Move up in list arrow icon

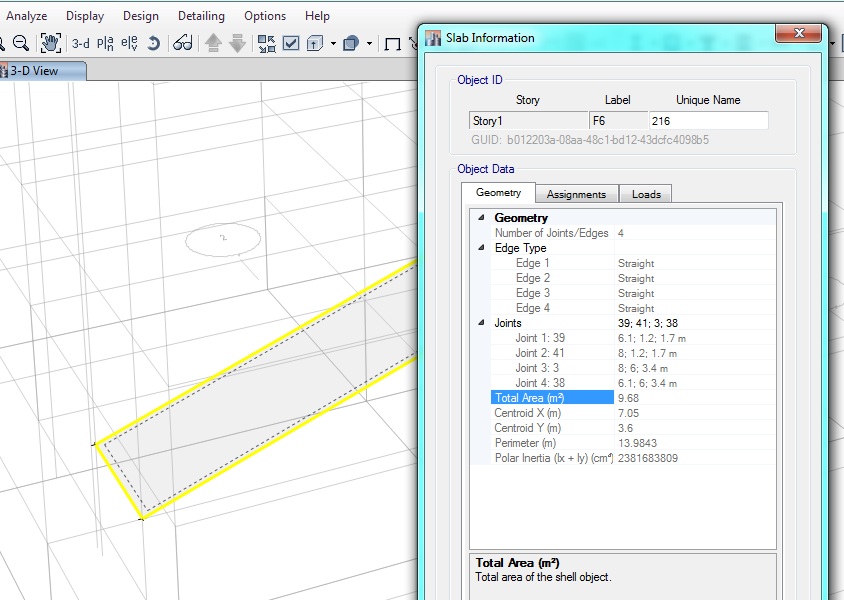(x=214, y=43)
